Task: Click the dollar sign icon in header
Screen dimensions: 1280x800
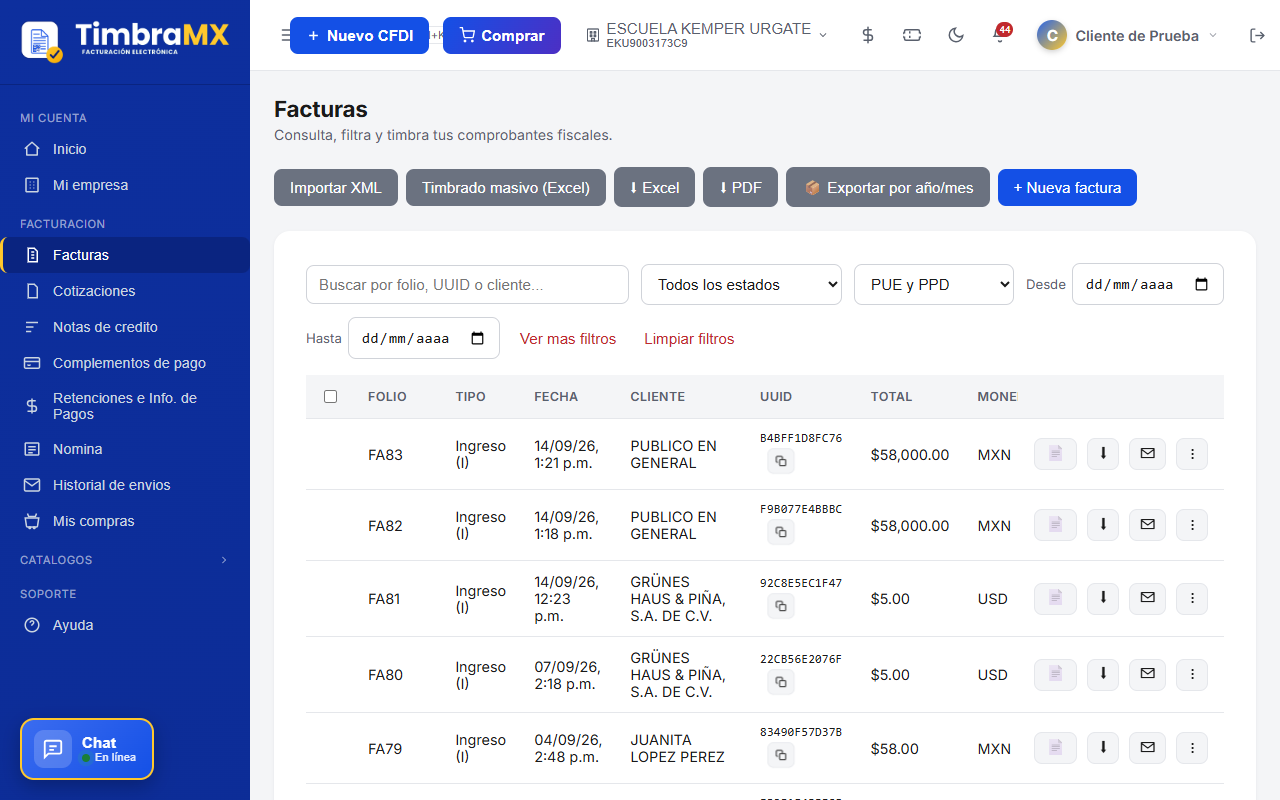Action: 868,35
